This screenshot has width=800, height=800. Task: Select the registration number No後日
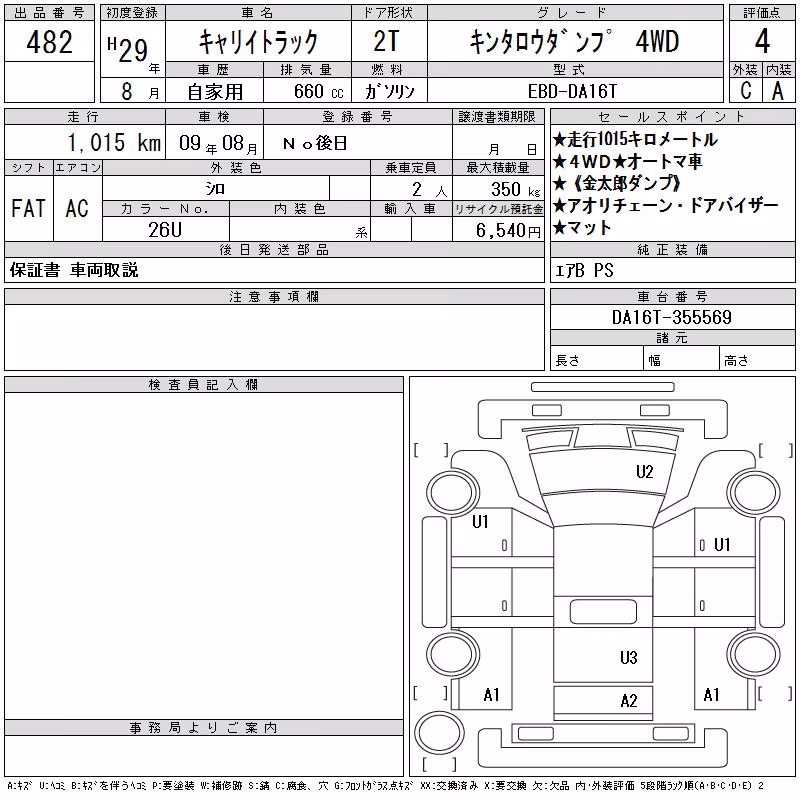[315, 143]
